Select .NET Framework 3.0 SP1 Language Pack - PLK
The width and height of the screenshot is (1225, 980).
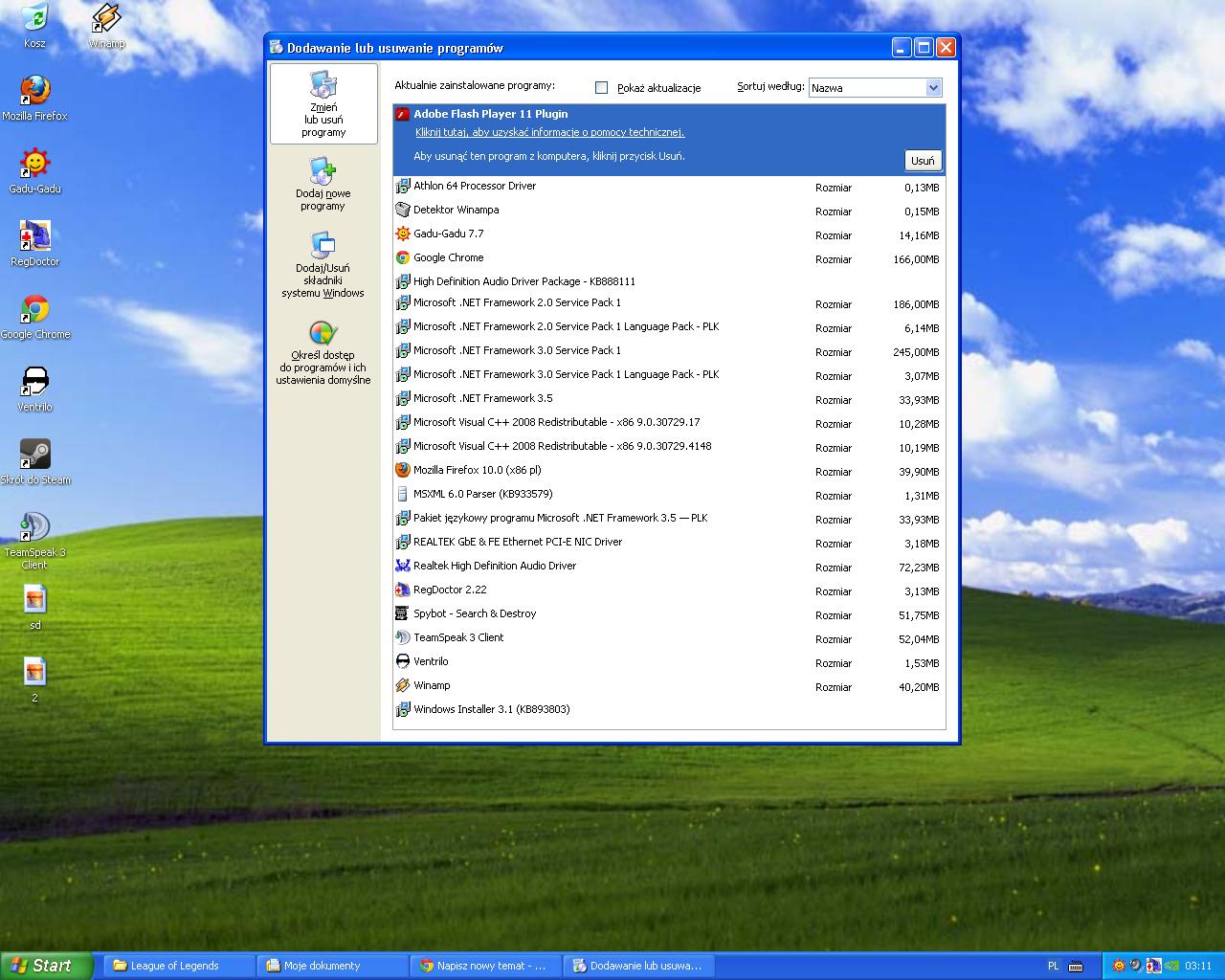tap(669, 375)
